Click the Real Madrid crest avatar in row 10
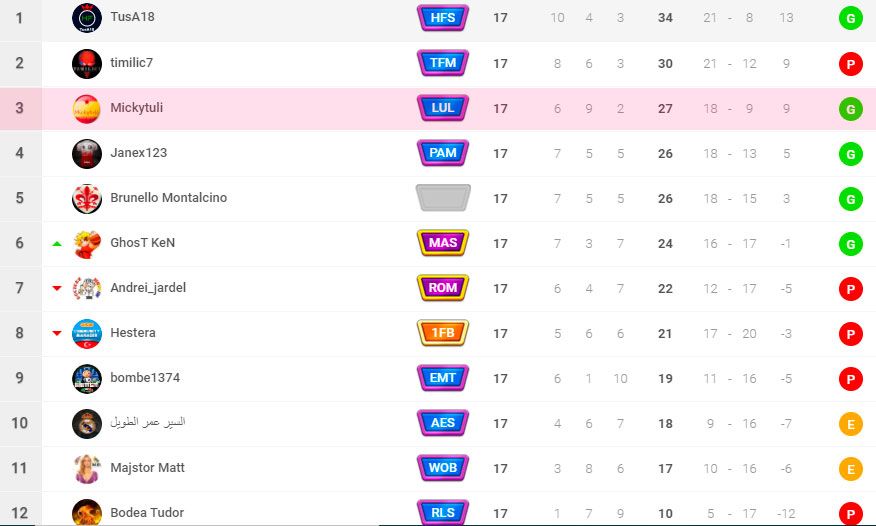This screenshot has height=526, width=876. tap(87, 424)
